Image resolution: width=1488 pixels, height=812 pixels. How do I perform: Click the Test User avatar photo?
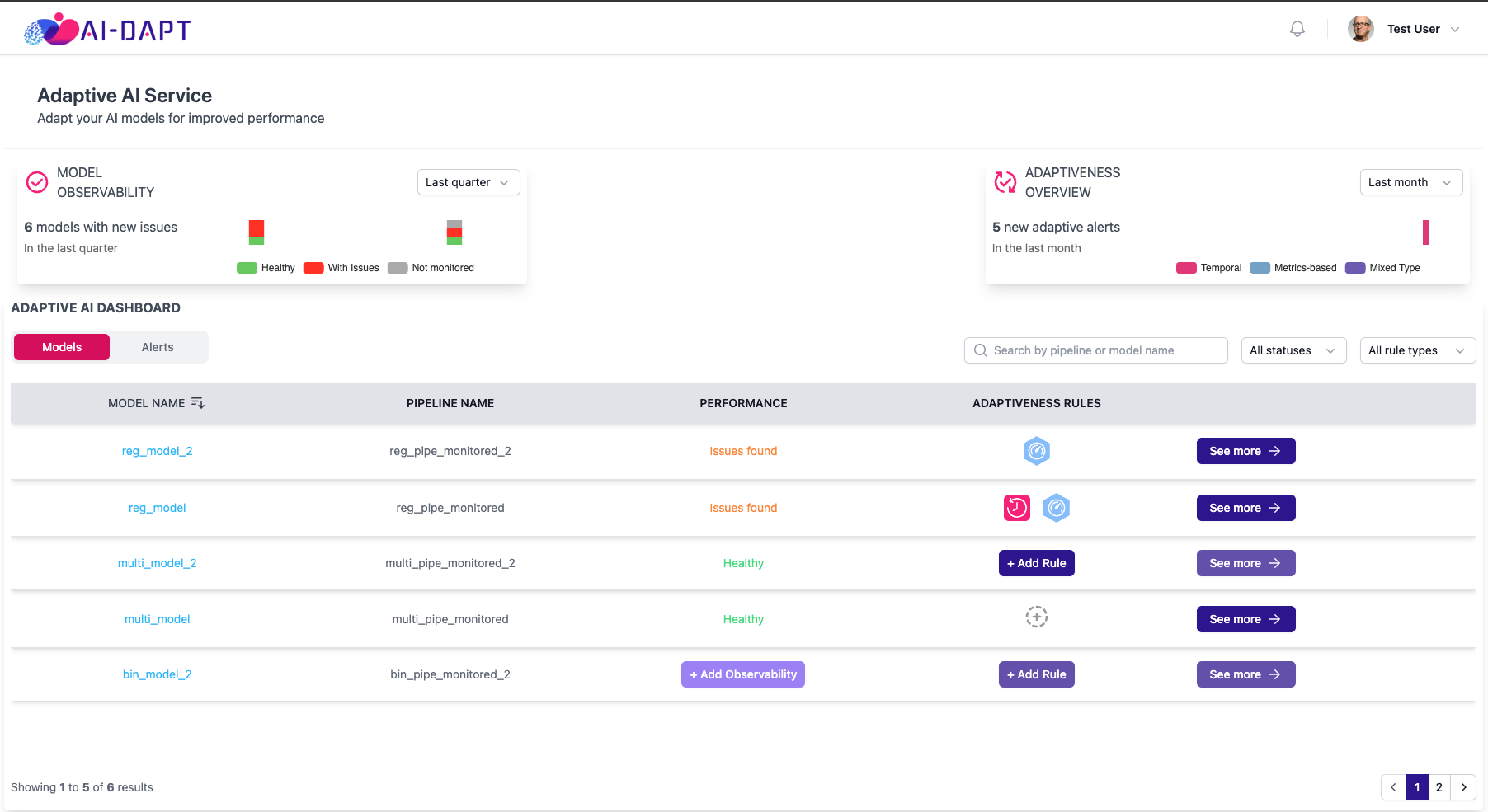point(1361,29)
